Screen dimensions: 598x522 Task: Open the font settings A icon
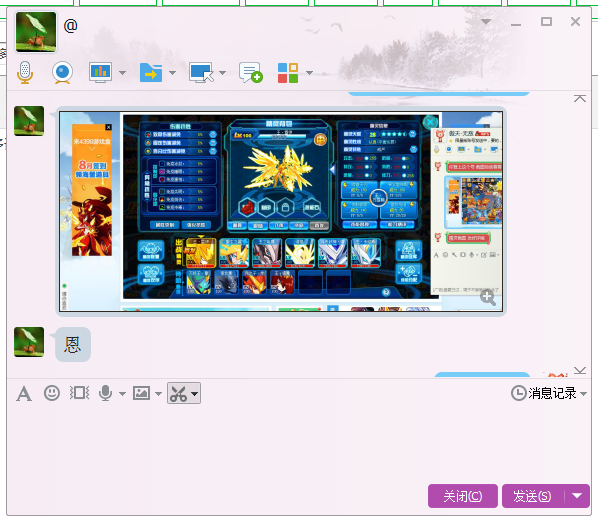24,394
